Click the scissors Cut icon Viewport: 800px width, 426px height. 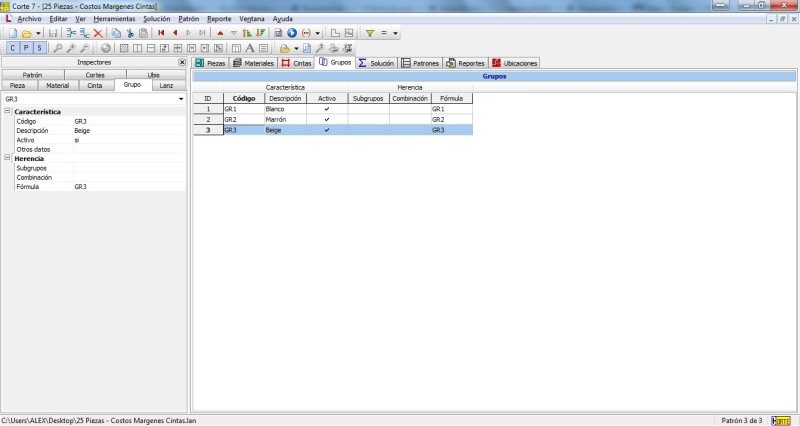pos(130,33)
